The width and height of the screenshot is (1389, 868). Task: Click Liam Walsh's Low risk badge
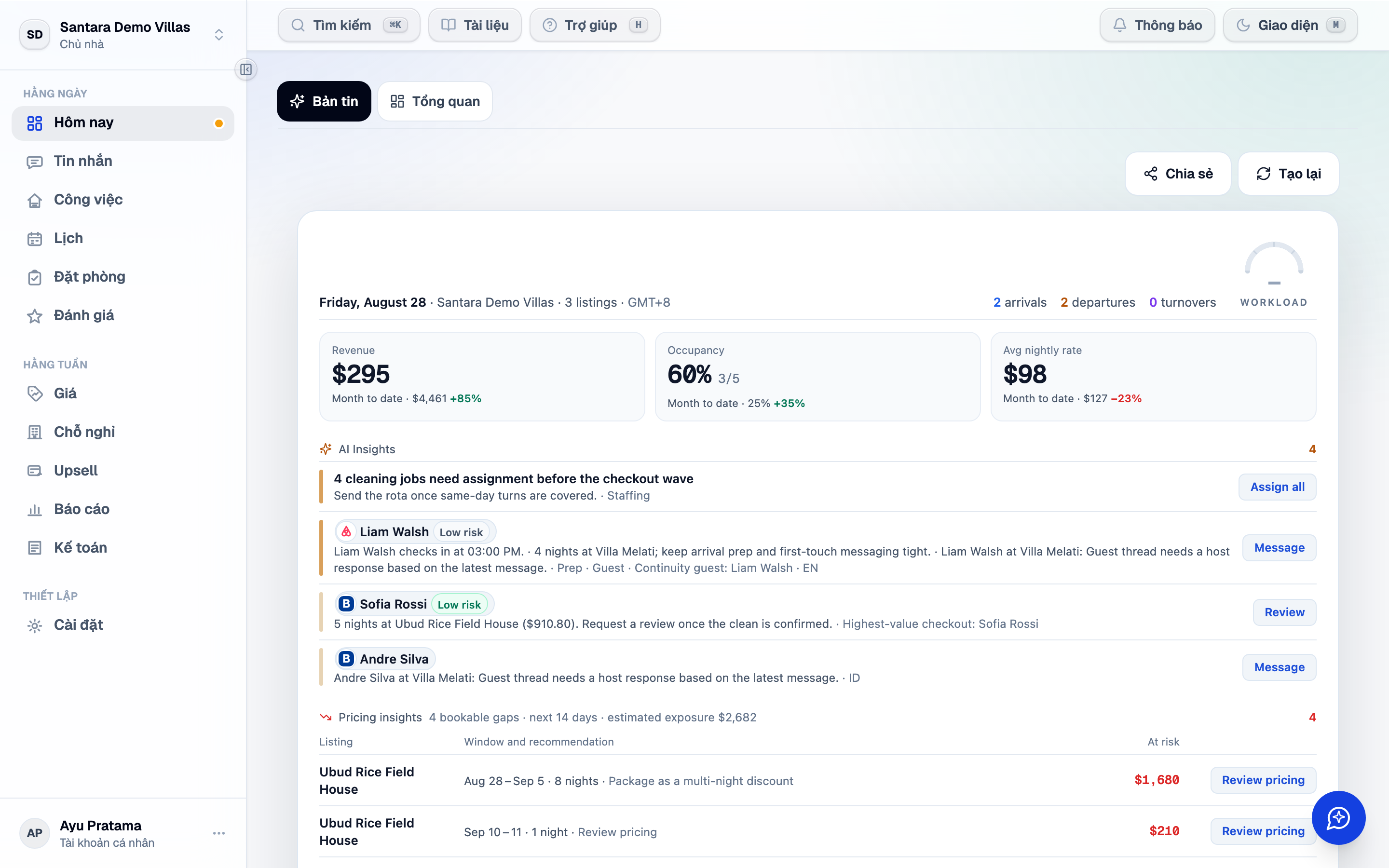tap(461, 532)
